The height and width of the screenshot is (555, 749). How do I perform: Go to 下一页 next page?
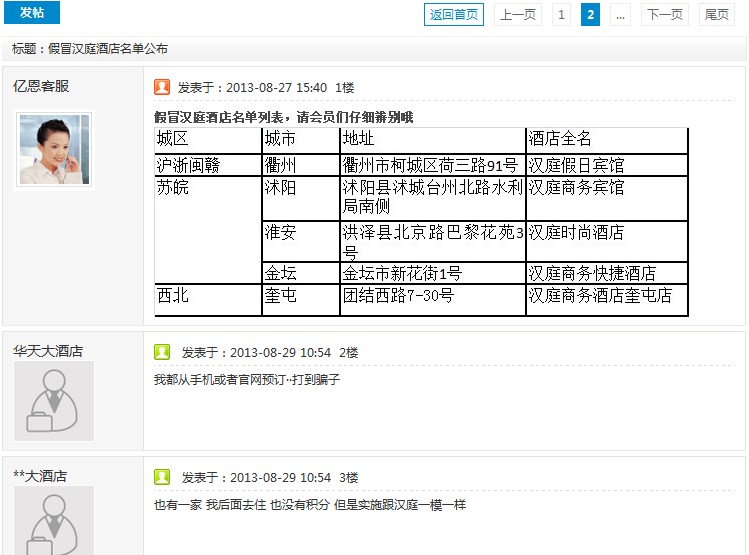[x=664, y=14]
